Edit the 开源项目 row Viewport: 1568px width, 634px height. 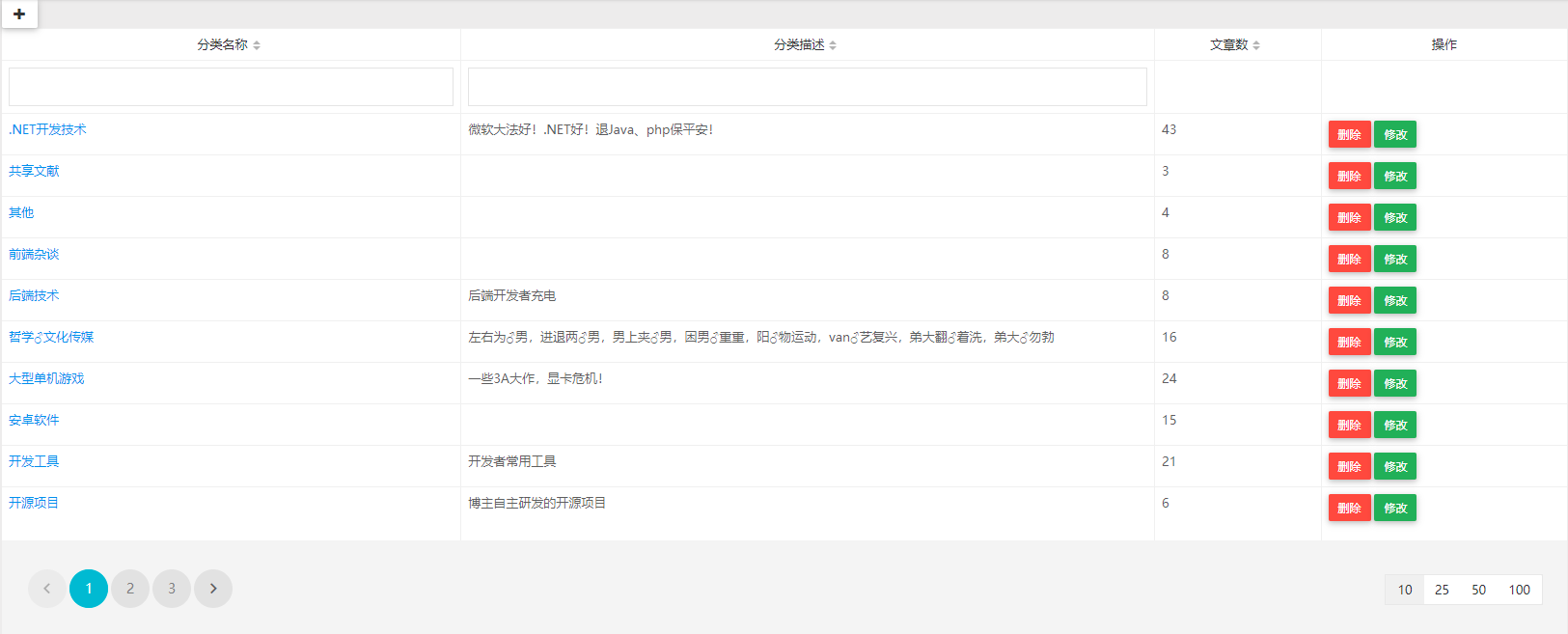(1395, 509)
